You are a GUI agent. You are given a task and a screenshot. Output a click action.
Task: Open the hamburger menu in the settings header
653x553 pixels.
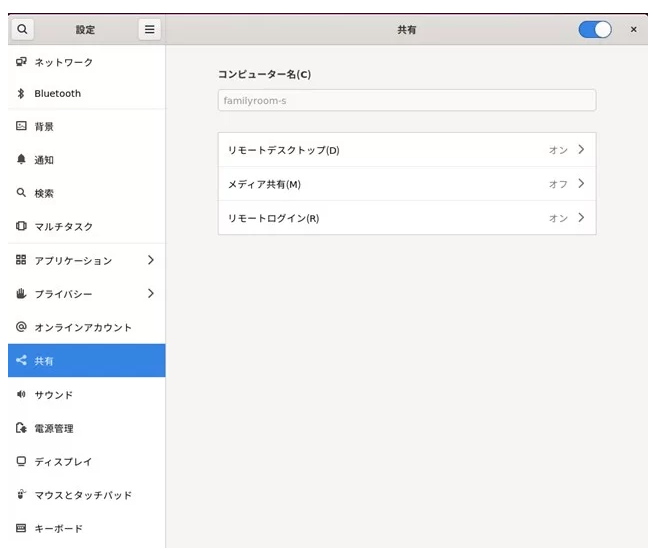(x=150, y=29)
